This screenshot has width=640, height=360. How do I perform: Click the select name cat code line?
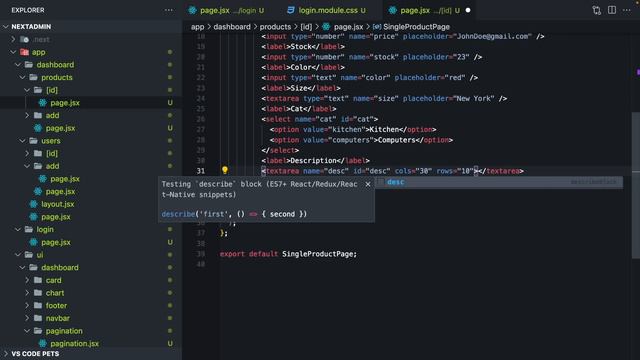(320, 119)
